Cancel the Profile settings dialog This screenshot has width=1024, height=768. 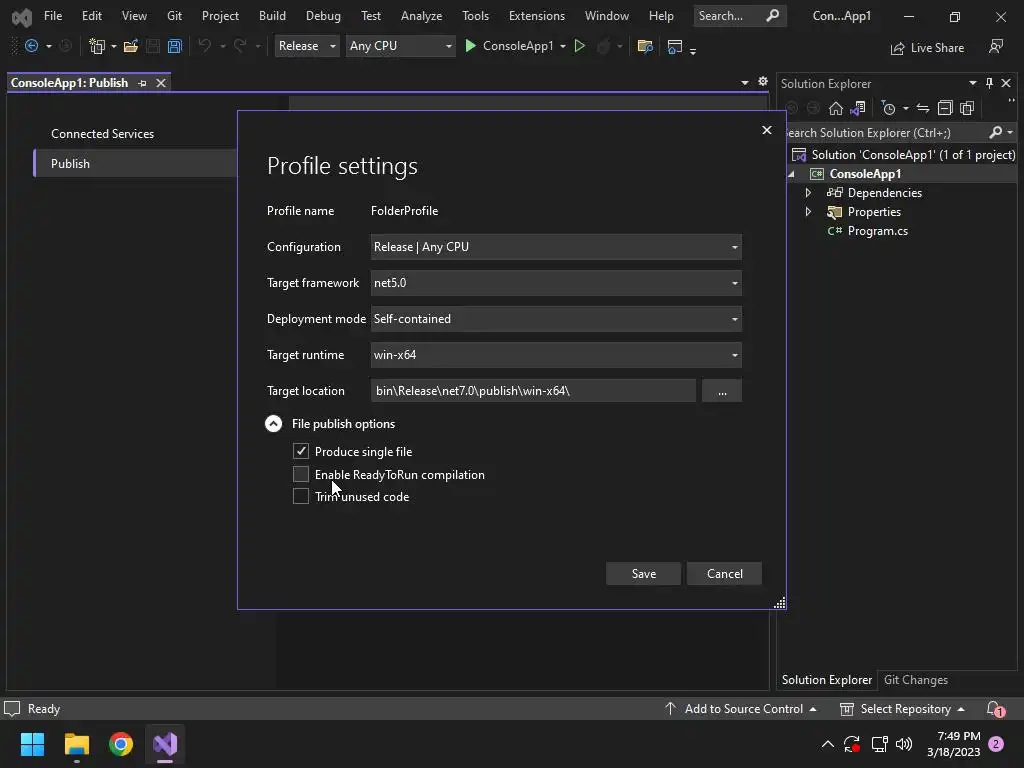click(x=724, y=573)
